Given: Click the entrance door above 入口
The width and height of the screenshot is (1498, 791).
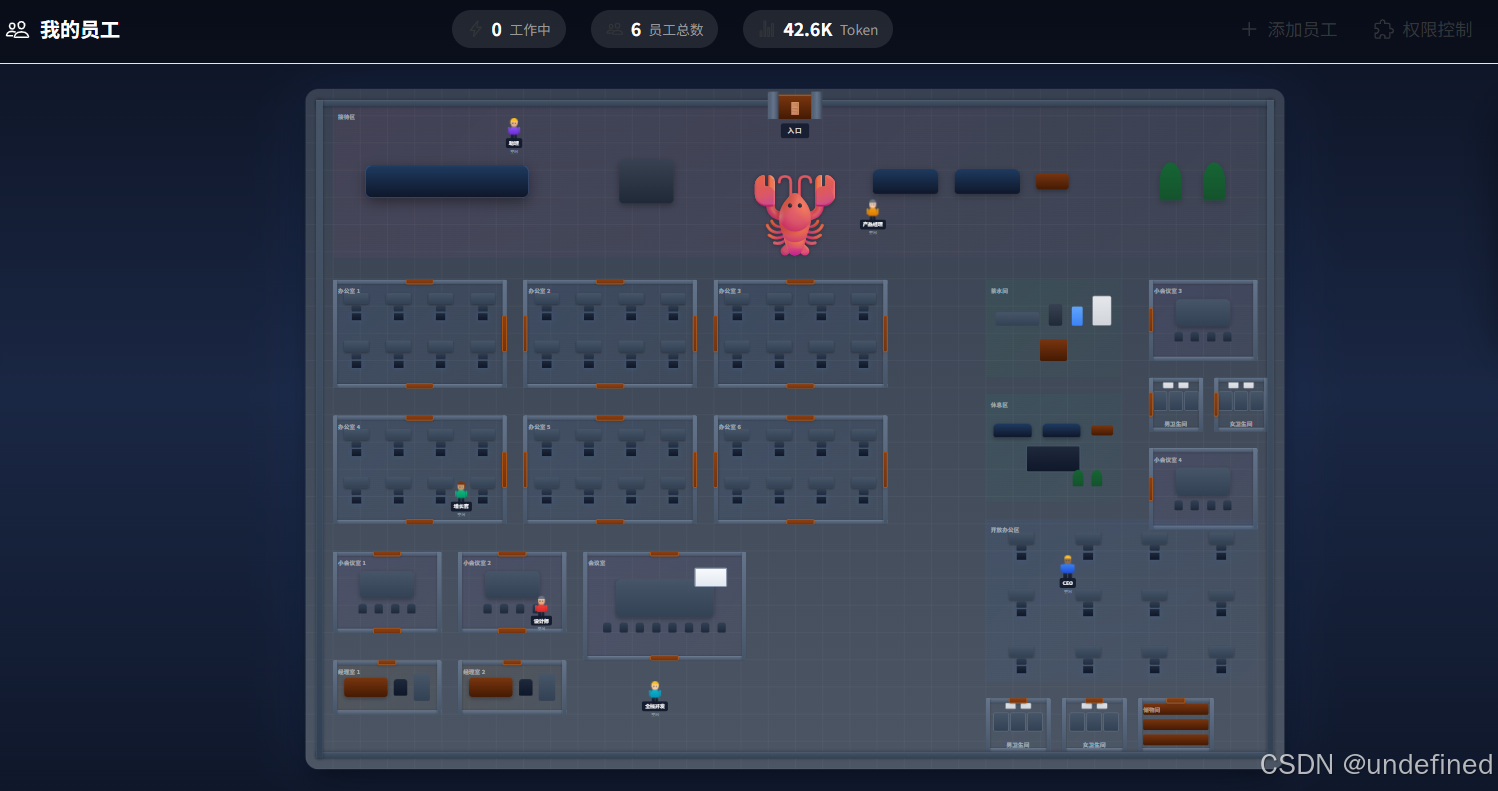Looking at the screenshot, I should tap(795, 106).
